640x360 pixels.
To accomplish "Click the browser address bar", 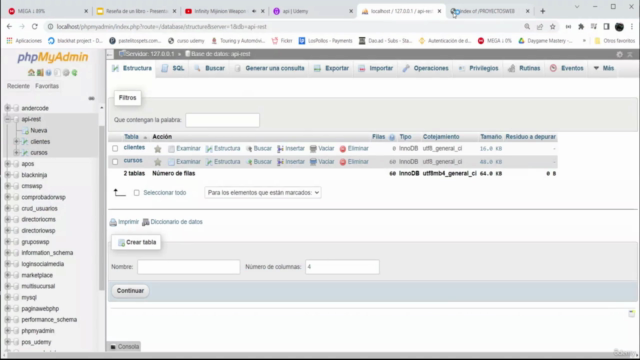I will click(282, 27).
